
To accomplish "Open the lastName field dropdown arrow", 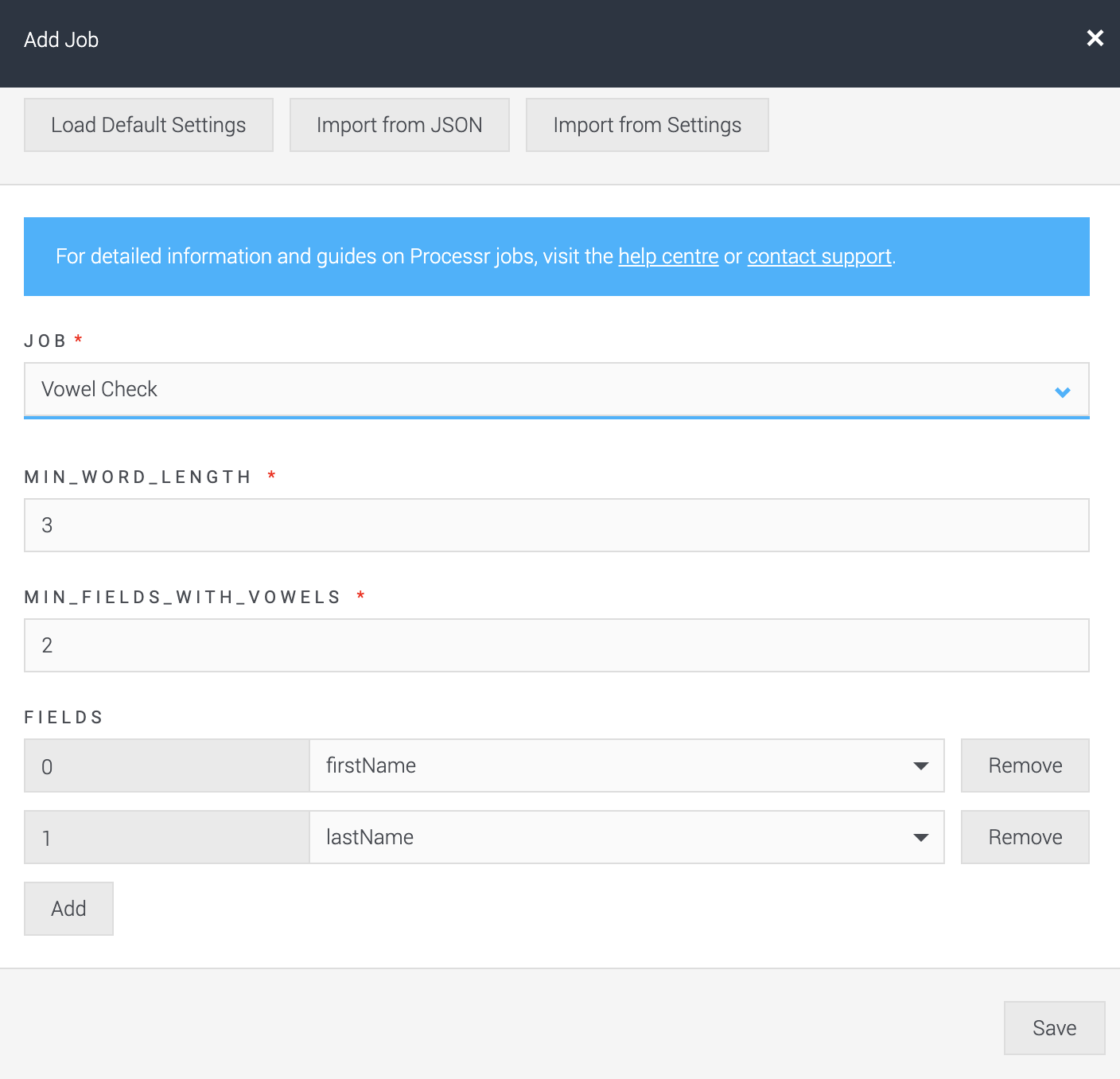I will (920, 837).
